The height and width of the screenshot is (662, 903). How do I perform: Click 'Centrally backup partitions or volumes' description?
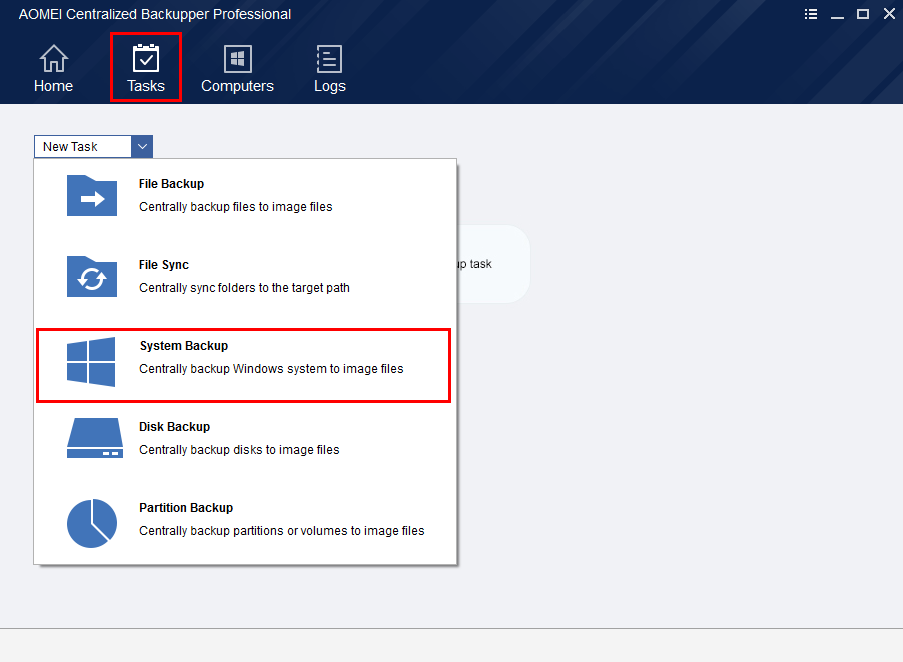[x=282, y=531]
